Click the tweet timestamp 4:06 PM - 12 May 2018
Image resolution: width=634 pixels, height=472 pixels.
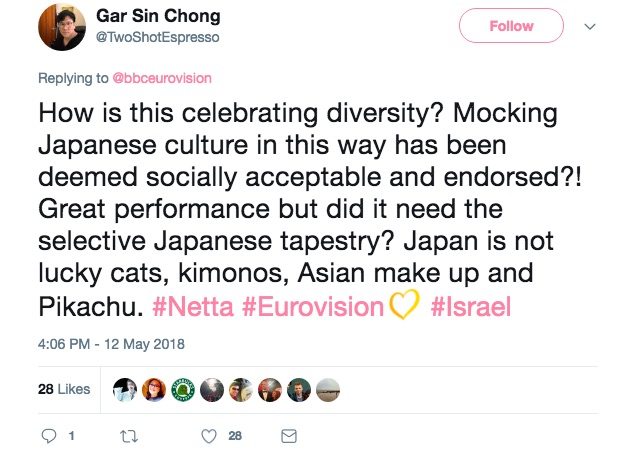pyautogui.click(x=111, y=345)
